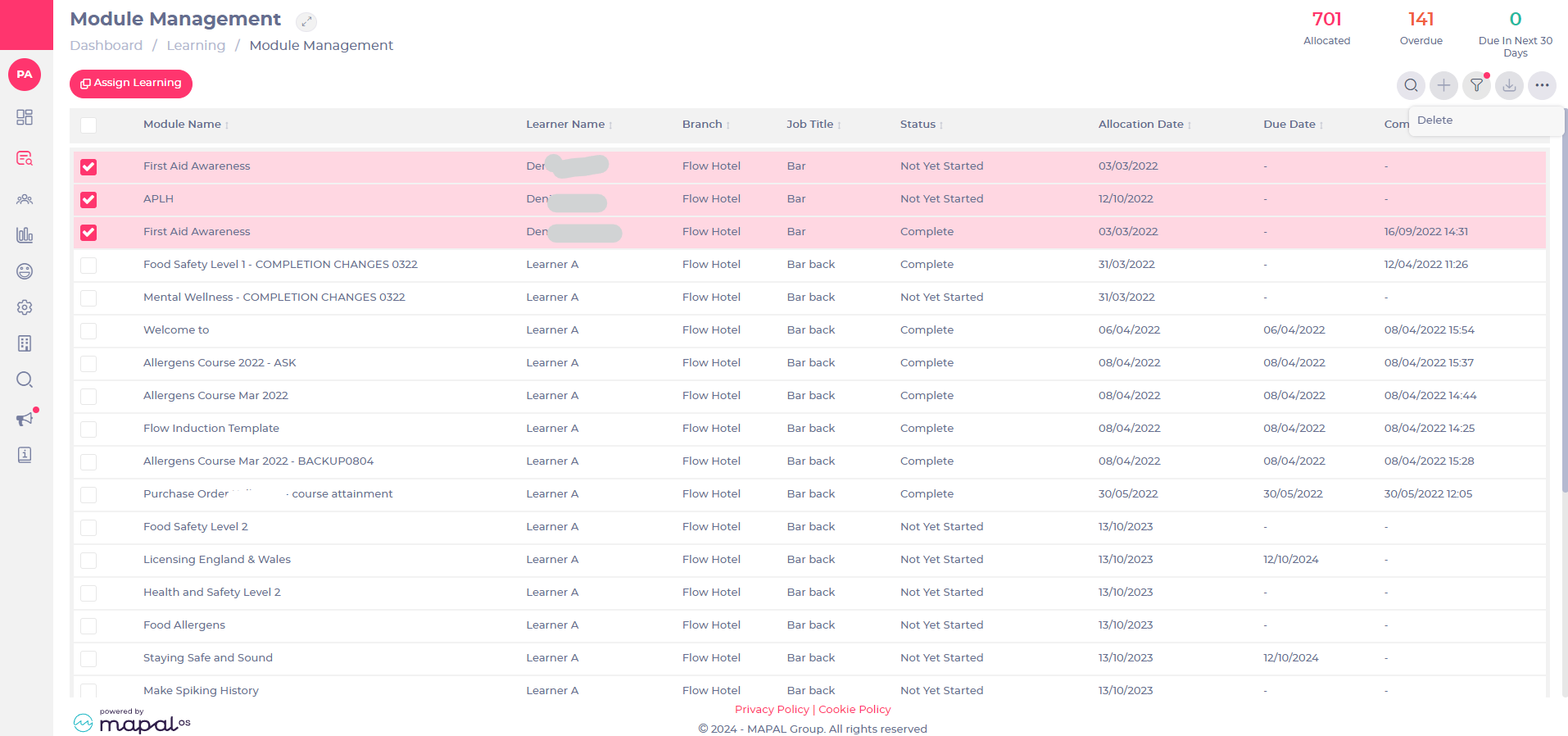Open the people group icon in sidebar
Screen dimensions: 1568x736
tap(25, 199)
